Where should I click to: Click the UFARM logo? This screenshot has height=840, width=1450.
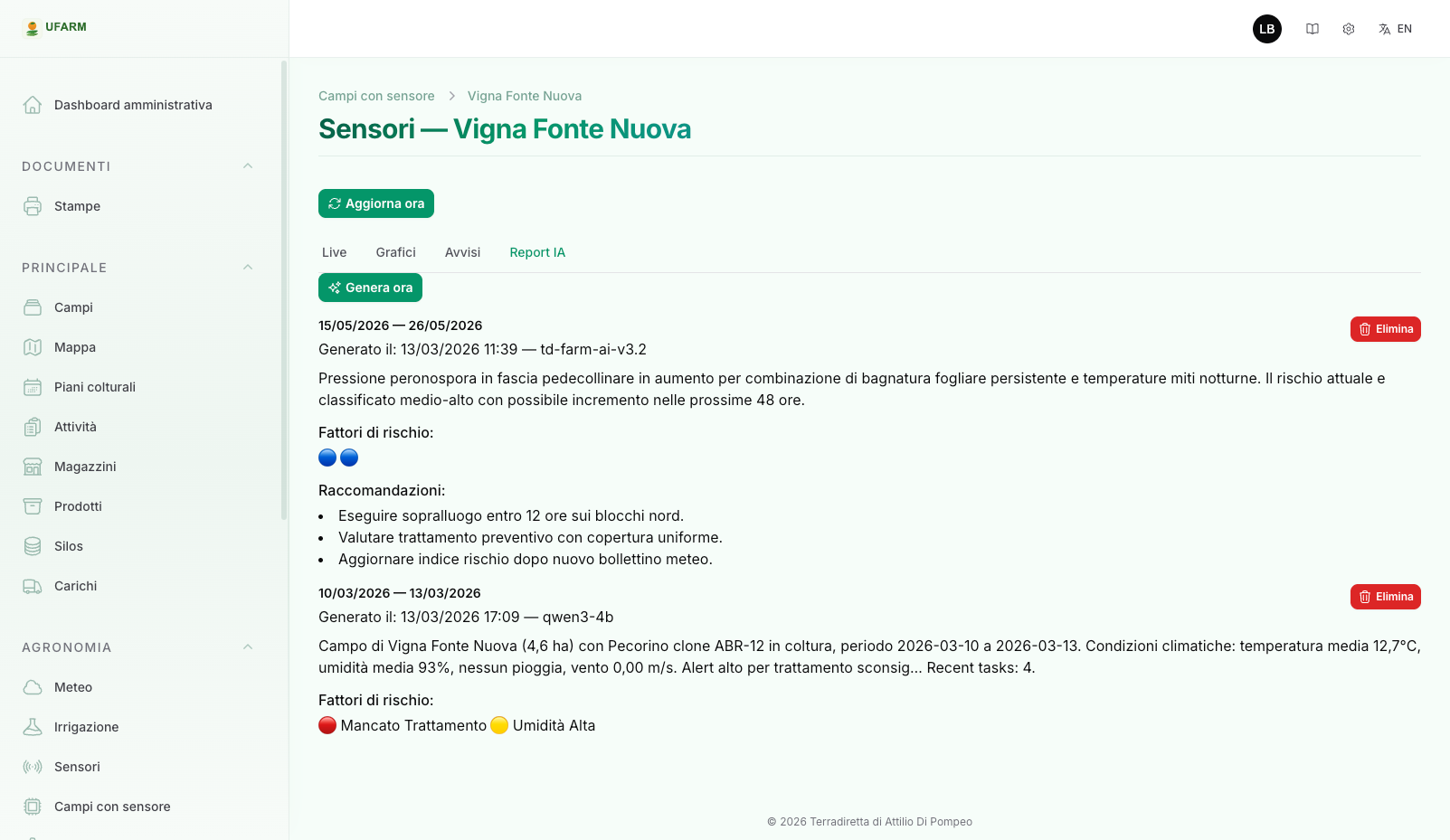[54, 27]
